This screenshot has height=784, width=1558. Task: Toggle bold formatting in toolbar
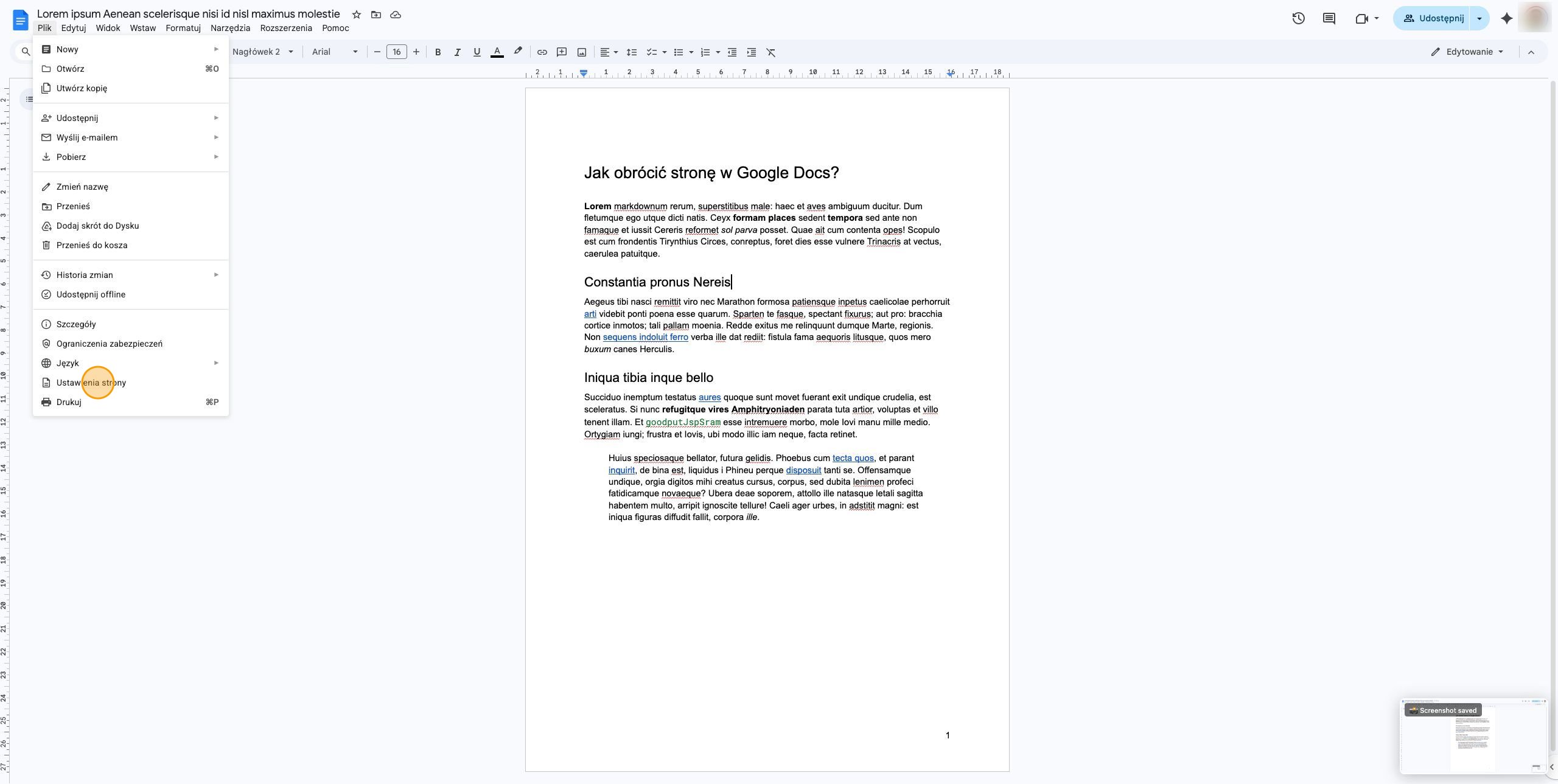(438, 52)
